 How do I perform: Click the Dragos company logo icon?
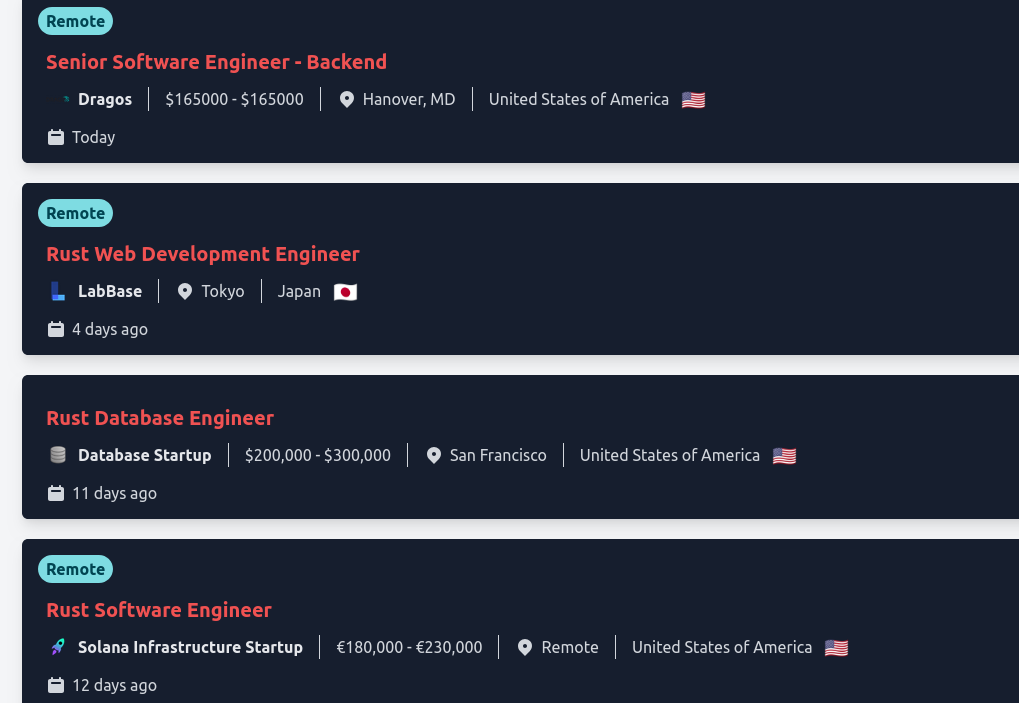(66, 99)
